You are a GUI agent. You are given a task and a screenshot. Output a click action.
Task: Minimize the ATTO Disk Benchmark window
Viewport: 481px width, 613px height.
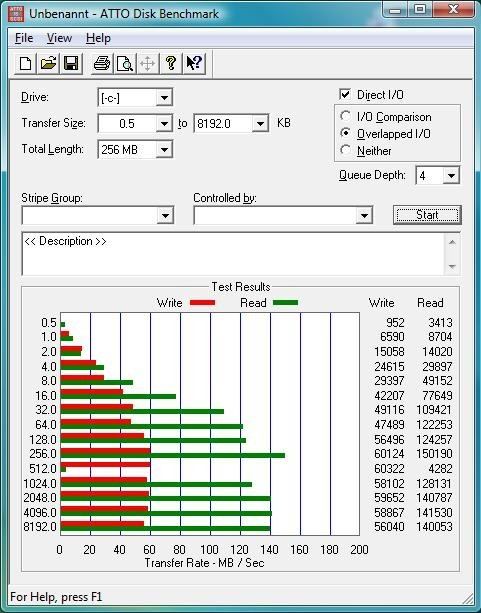tap(396, 9)
